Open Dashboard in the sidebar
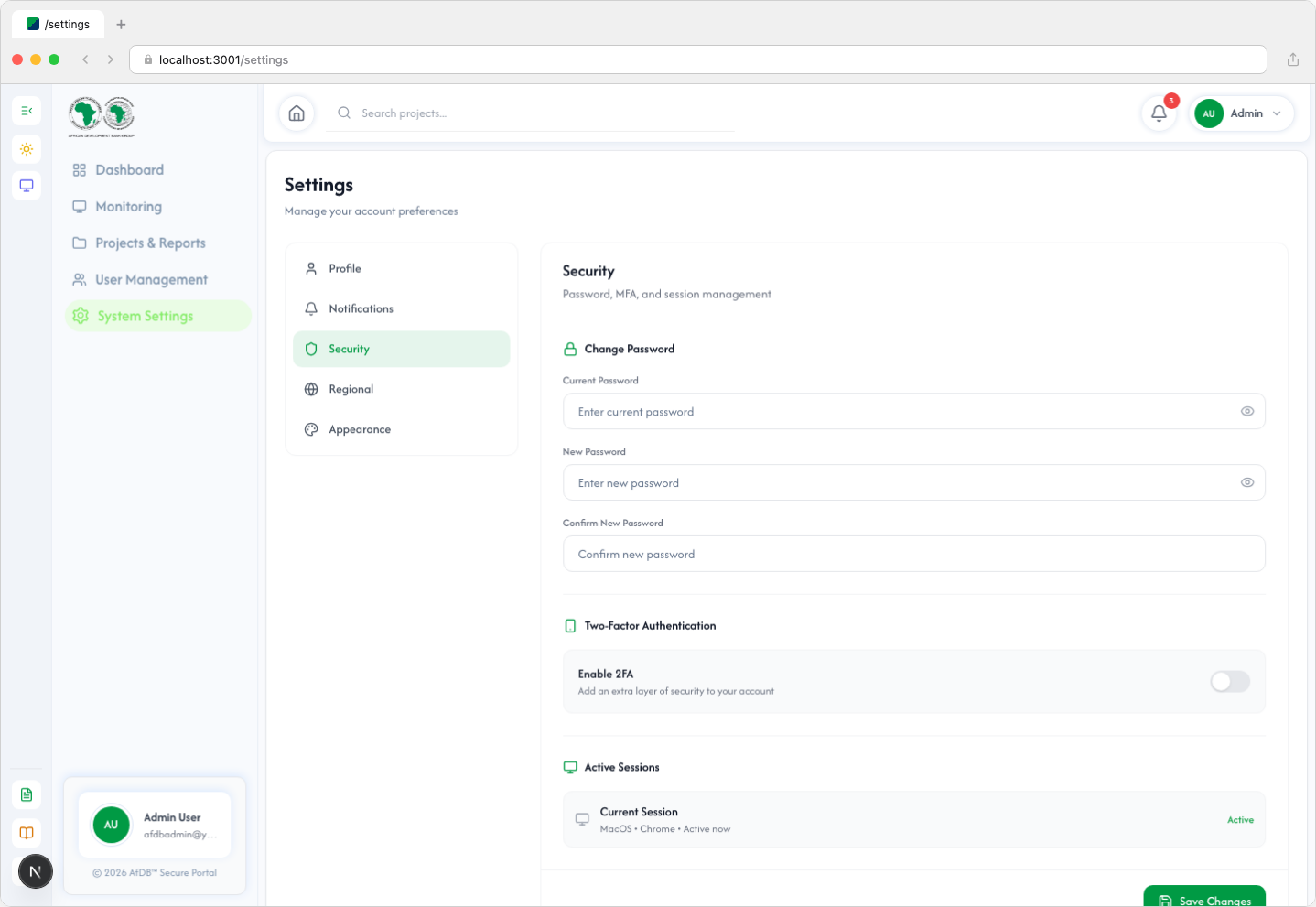The image size is (1316, 907). [157, 170]
